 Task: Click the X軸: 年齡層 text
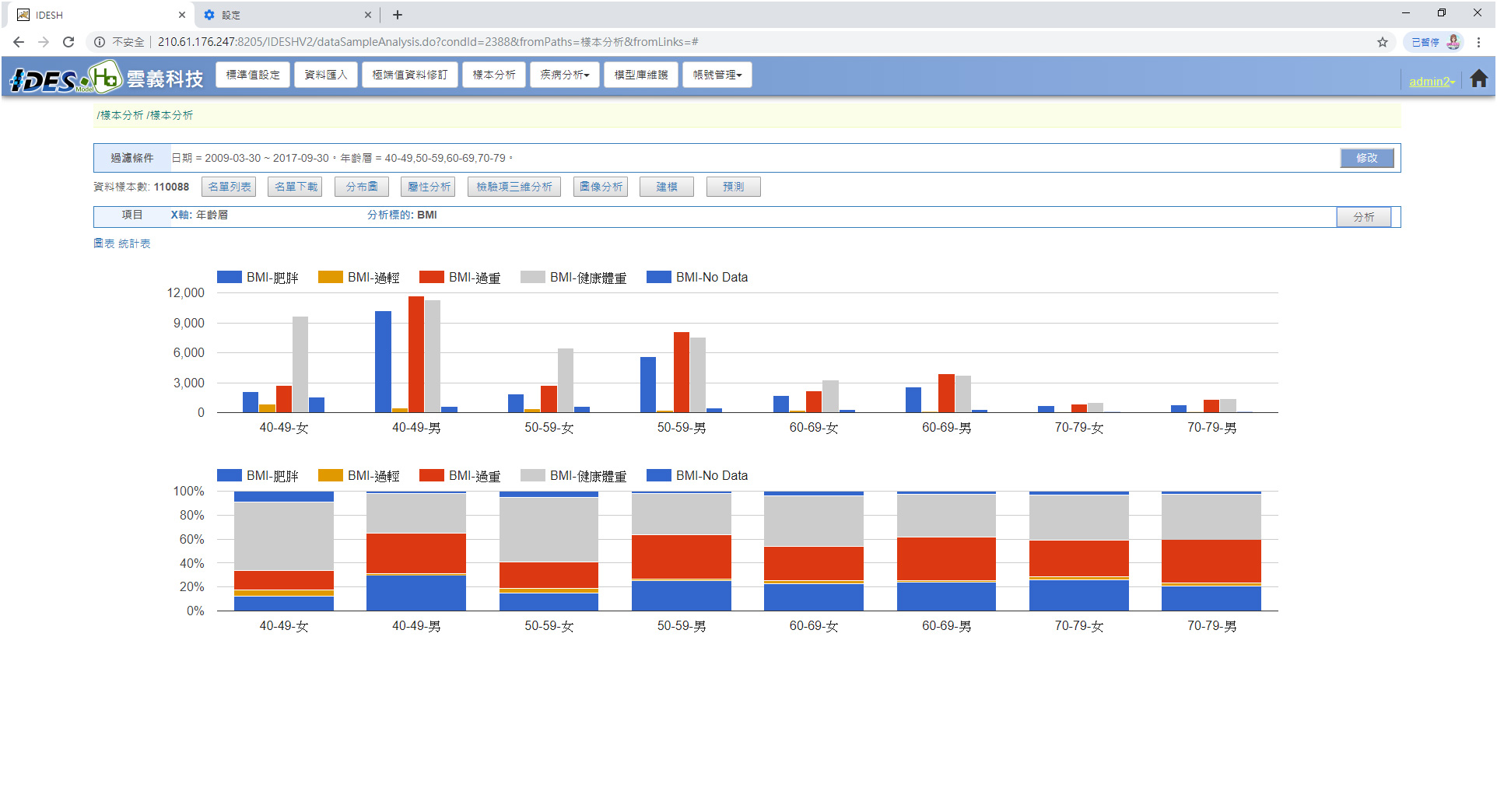(200, 215)
